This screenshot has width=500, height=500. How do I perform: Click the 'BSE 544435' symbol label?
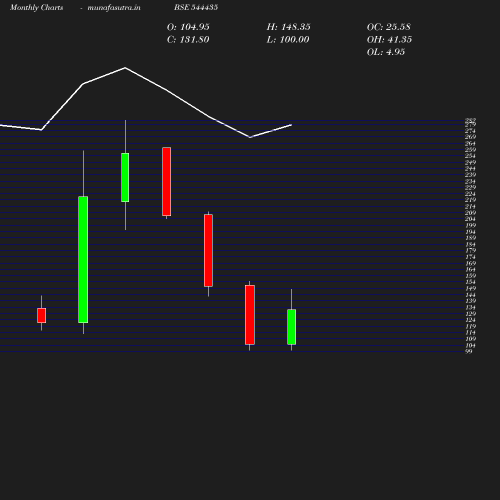[196, 7]
